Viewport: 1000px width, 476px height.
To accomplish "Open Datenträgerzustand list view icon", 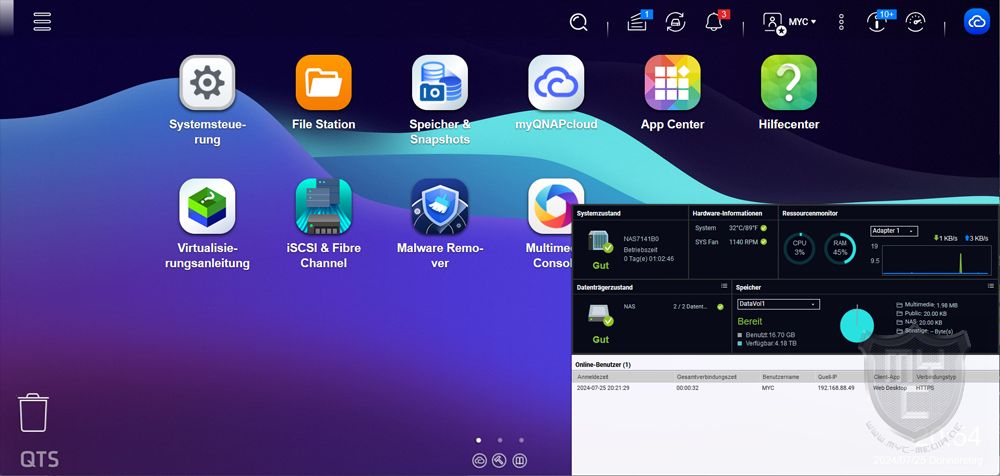I will tap(724, 286).
